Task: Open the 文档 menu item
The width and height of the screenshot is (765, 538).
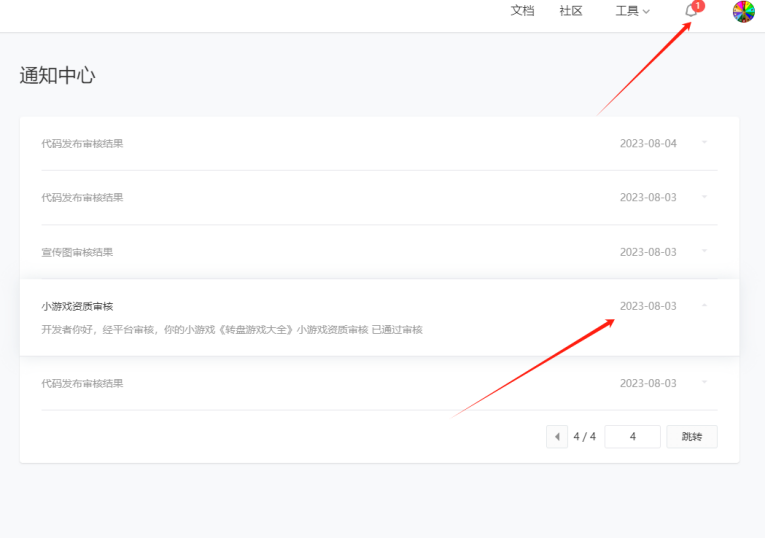Action: [522, 11]
